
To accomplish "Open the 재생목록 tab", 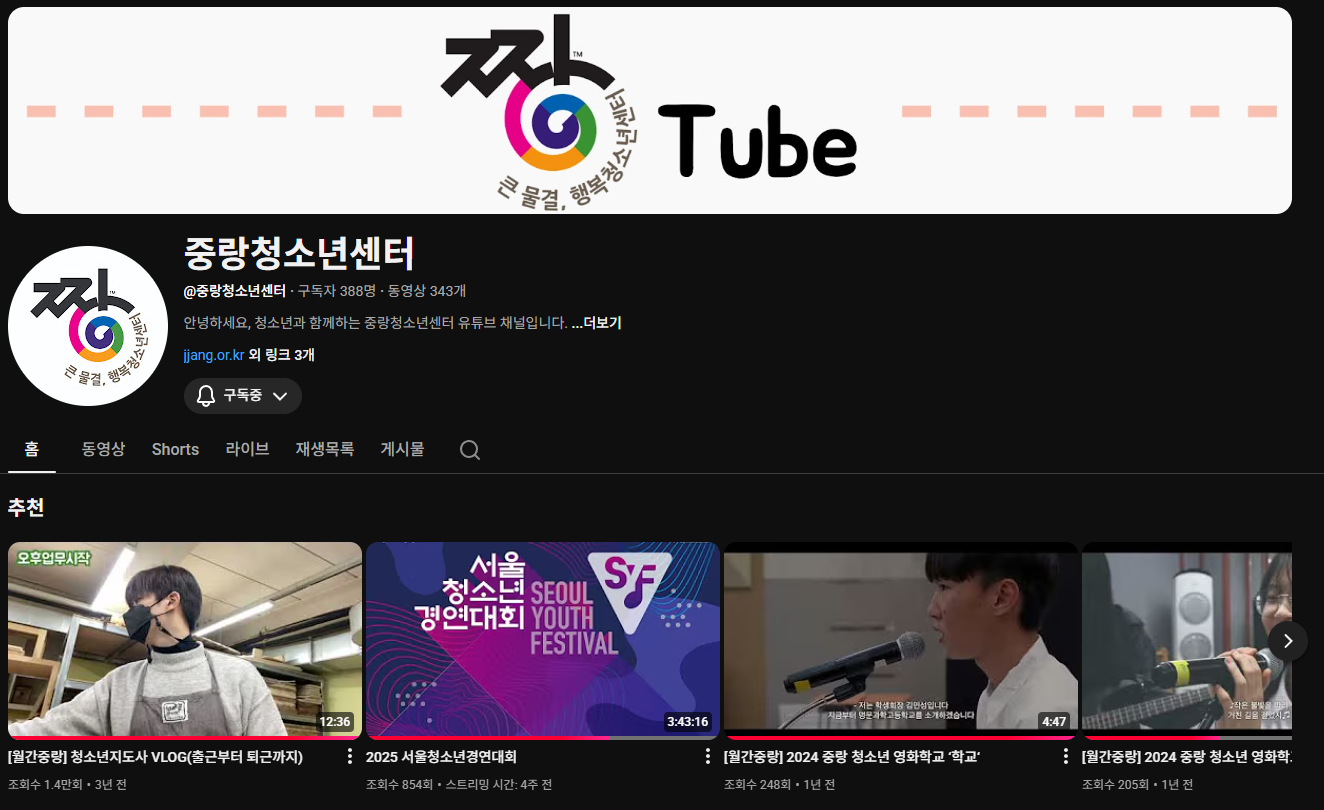I will pyautogui.click(x=325, y=449).
